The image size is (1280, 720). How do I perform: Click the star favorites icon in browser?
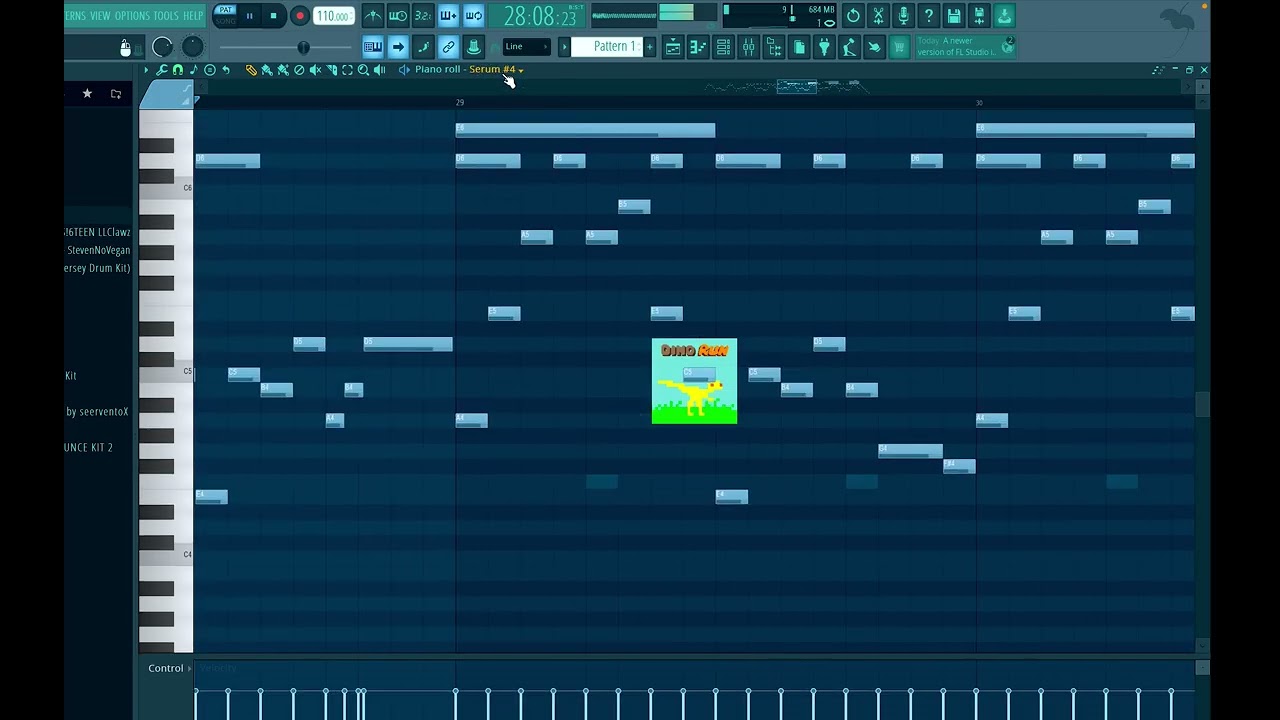pyautogui.click(x=87, y=93)
